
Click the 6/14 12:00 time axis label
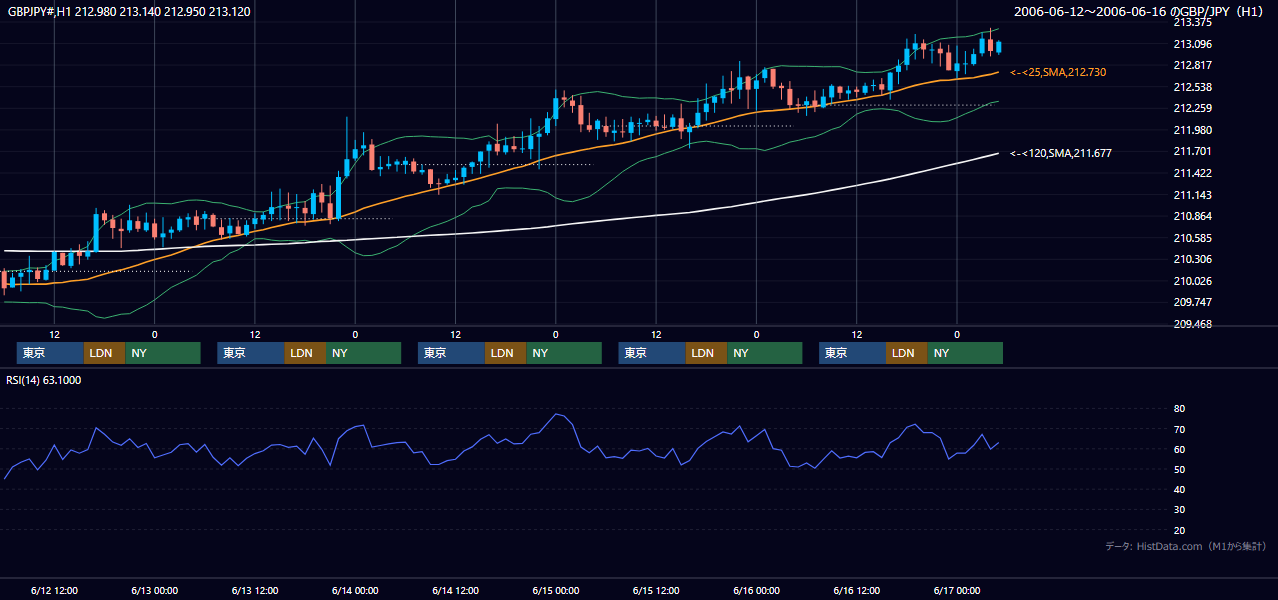tap(456, 590)
